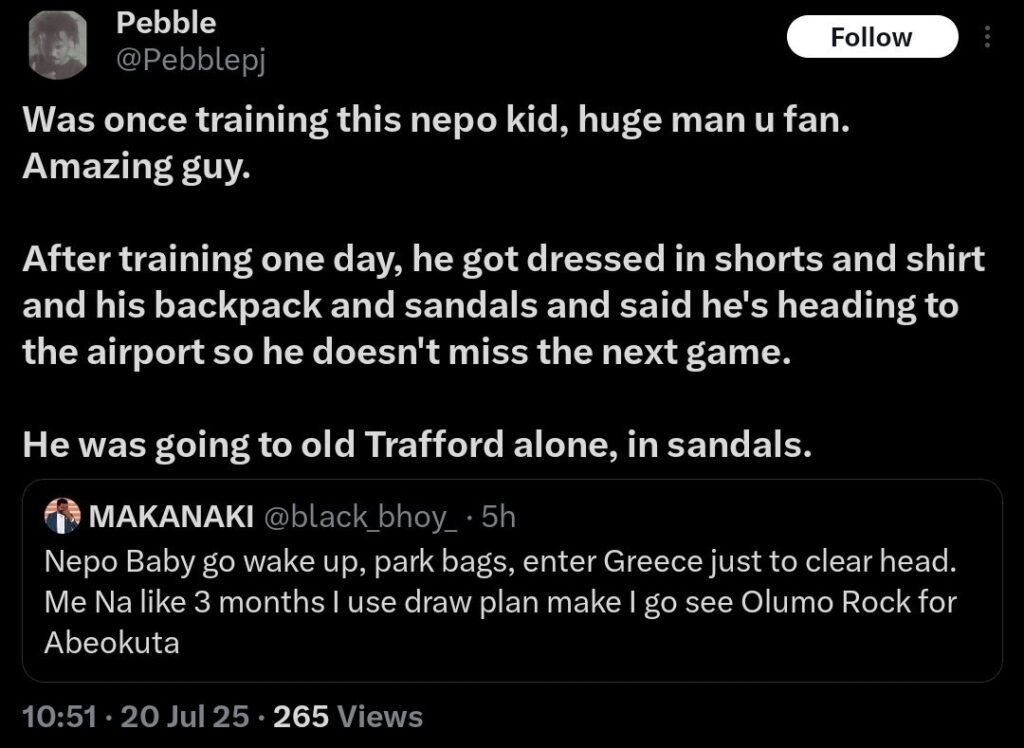Open the 10:51 post time
The width and height of the screenshot is (1024, 748).
click(59, 716)
